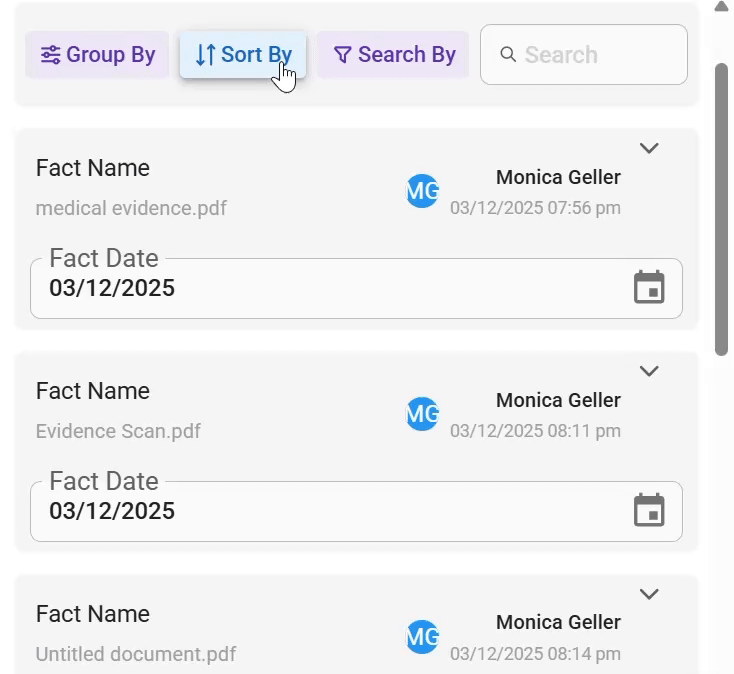Click MG avatar on Evidence Scan card

click(x=422, y=414)
